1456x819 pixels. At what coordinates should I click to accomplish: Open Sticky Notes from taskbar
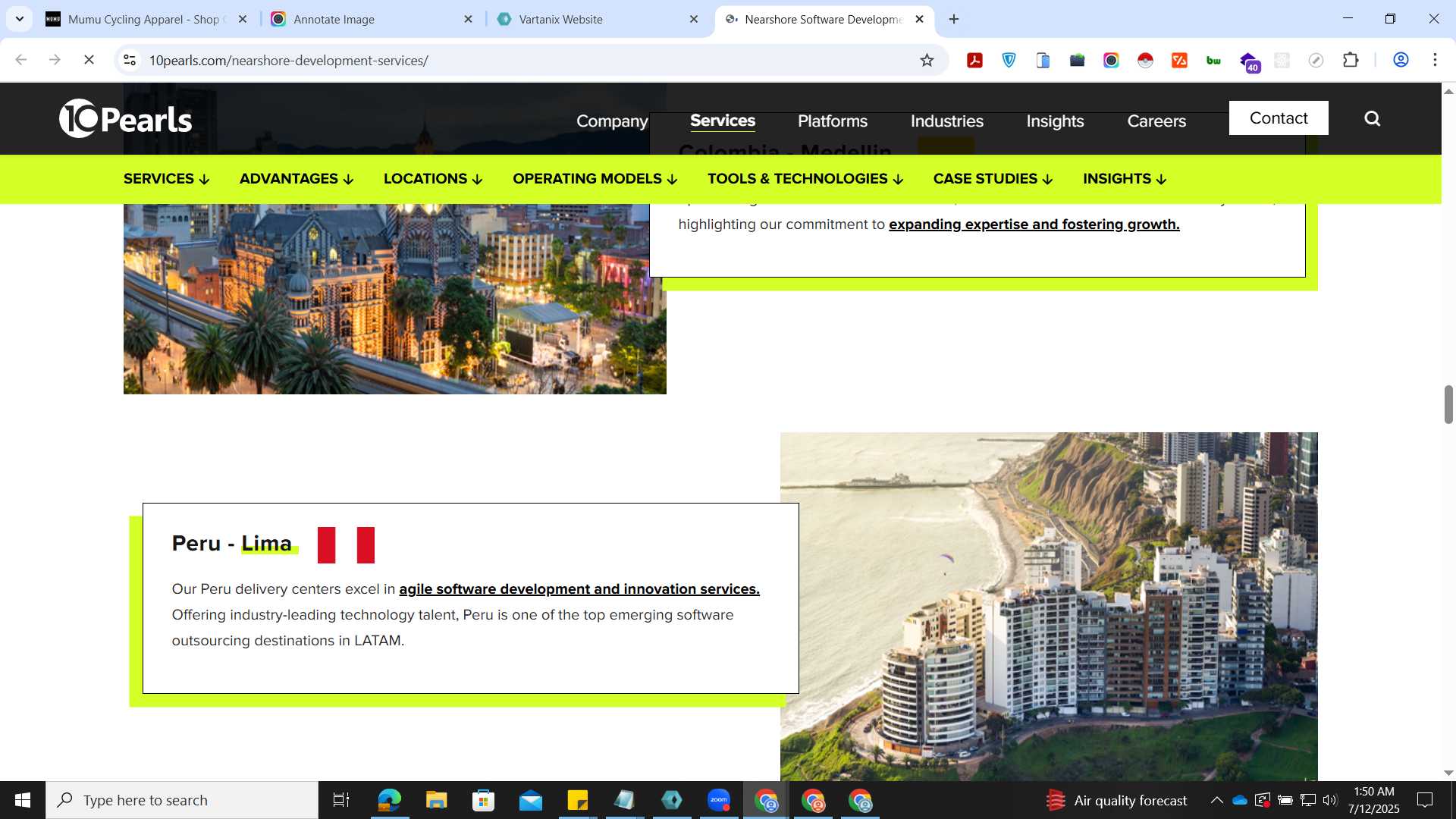[577, 800]
